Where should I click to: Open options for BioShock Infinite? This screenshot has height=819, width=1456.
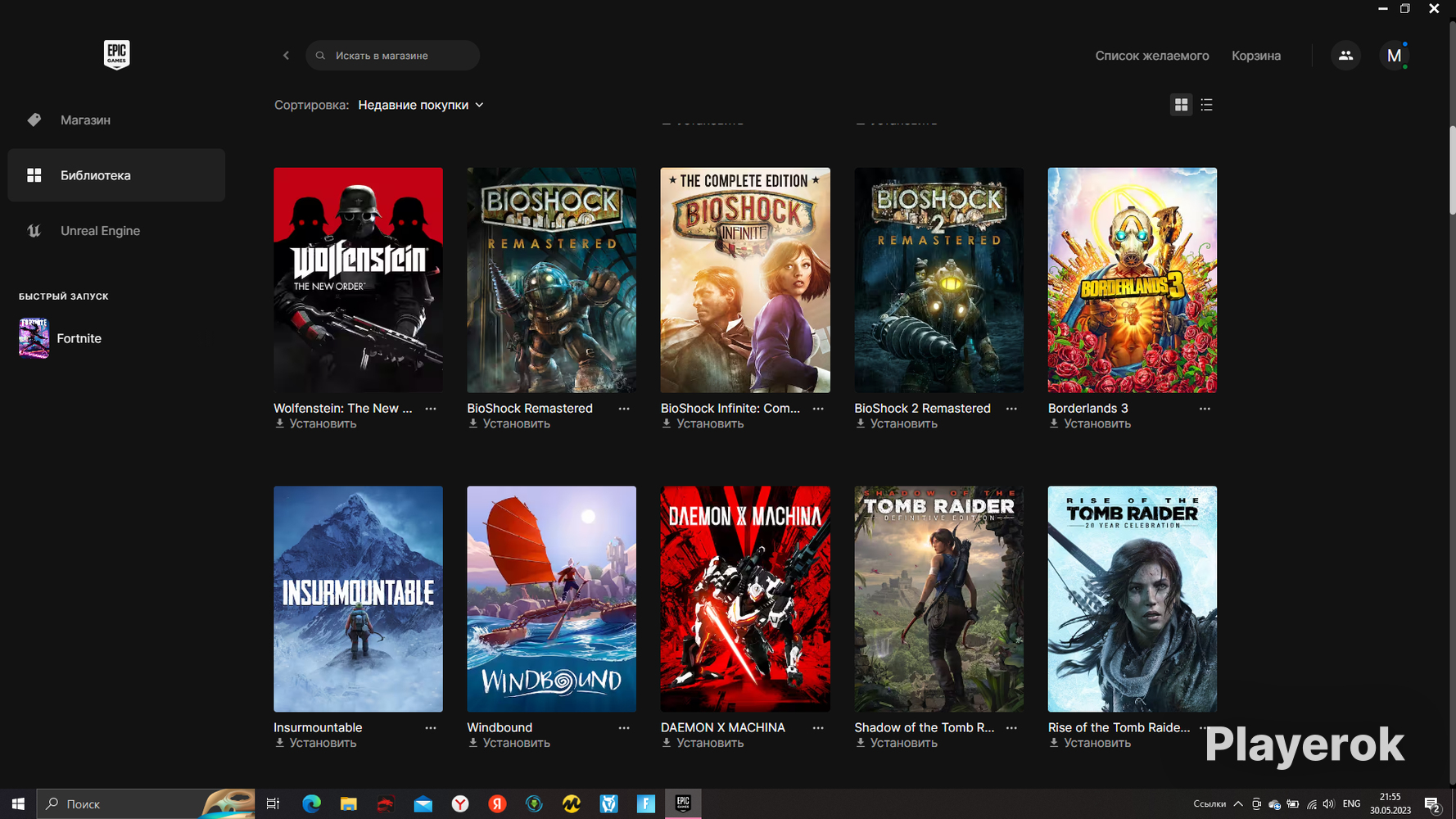(x=818, y=409)
